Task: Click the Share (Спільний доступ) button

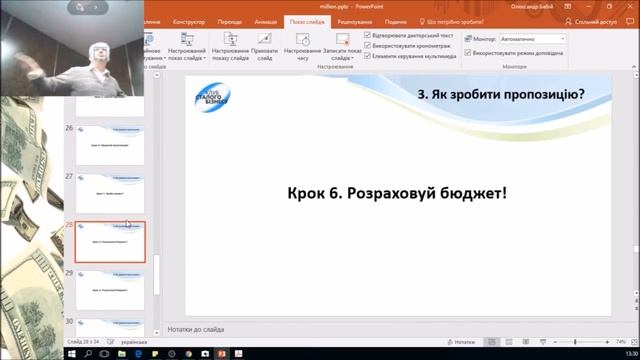Action: (591, 22)
